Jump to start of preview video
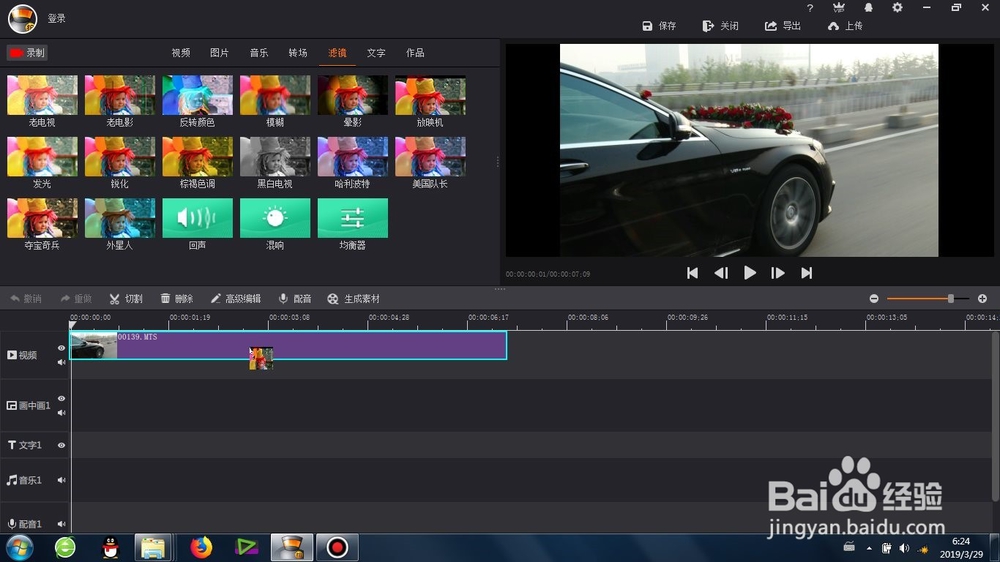 [692, 273]
